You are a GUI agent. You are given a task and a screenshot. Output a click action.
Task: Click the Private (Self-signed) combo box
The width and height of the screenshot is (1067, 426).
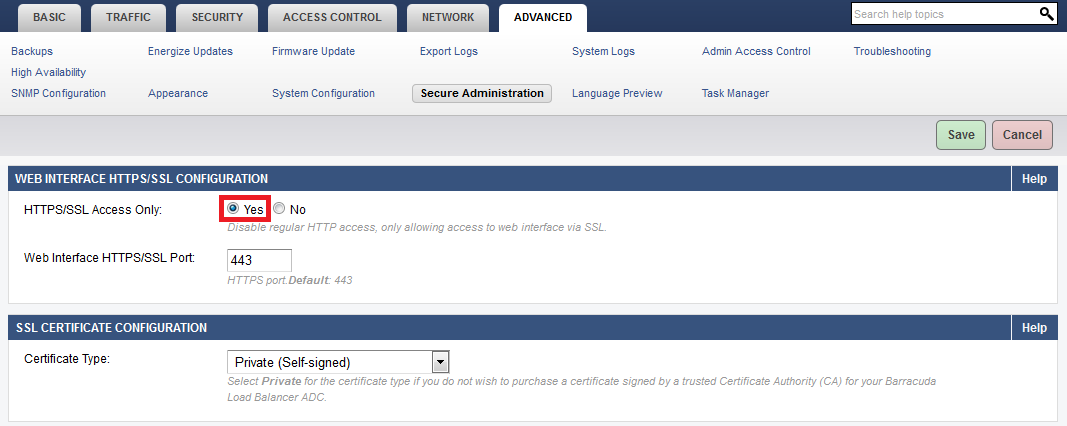338,362
